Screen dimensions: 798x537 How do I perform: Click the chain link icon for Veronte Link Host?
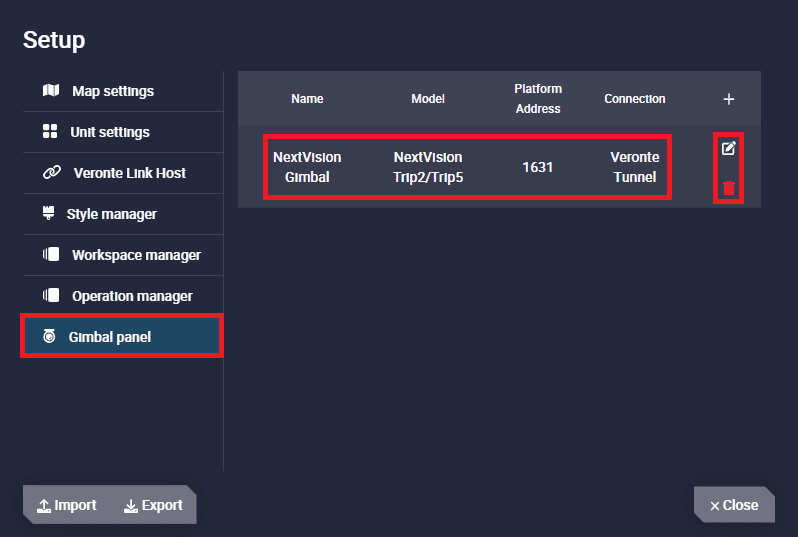coord(52,173)
